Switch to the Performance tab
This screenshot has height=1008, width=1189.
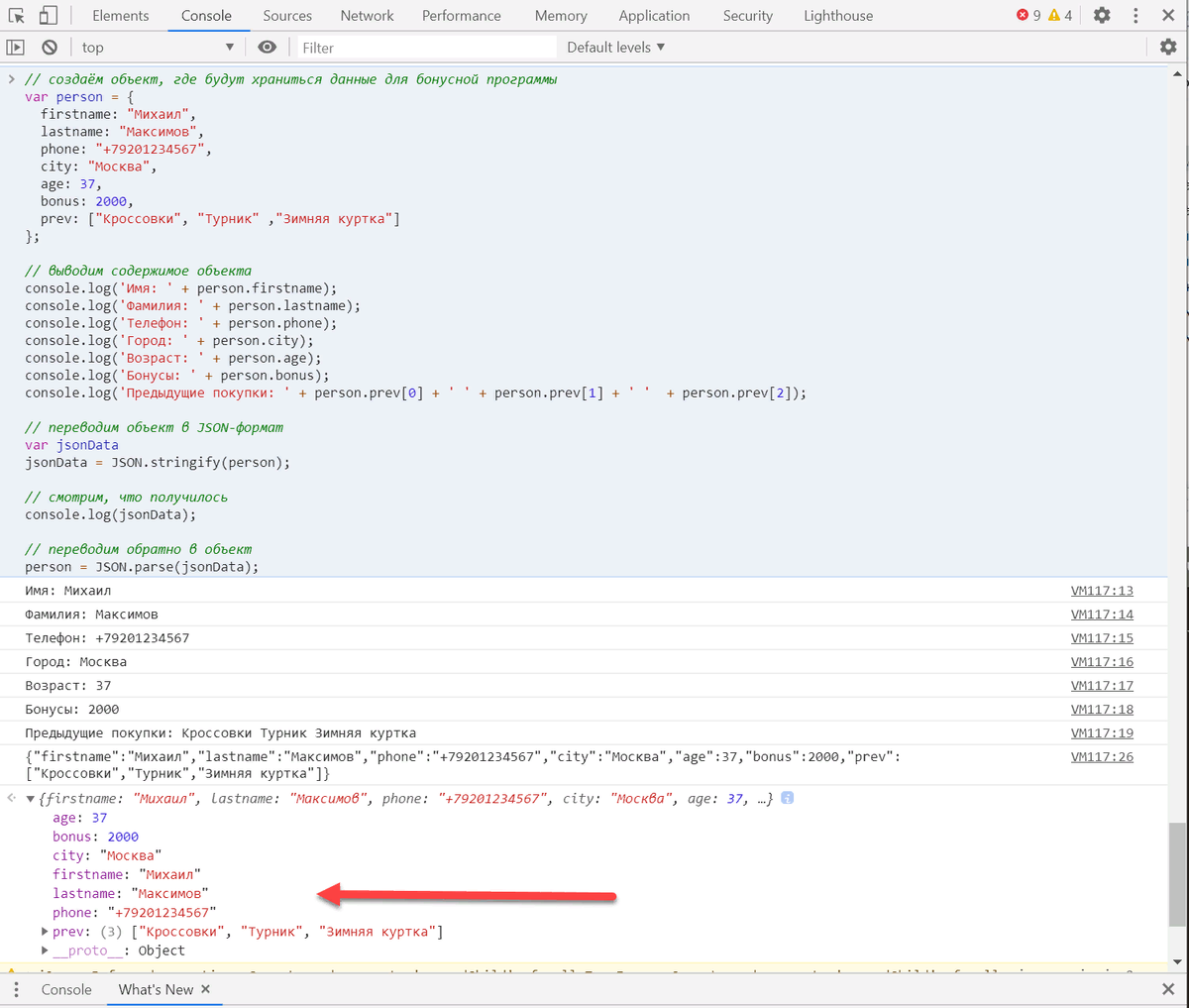point(462,16)
